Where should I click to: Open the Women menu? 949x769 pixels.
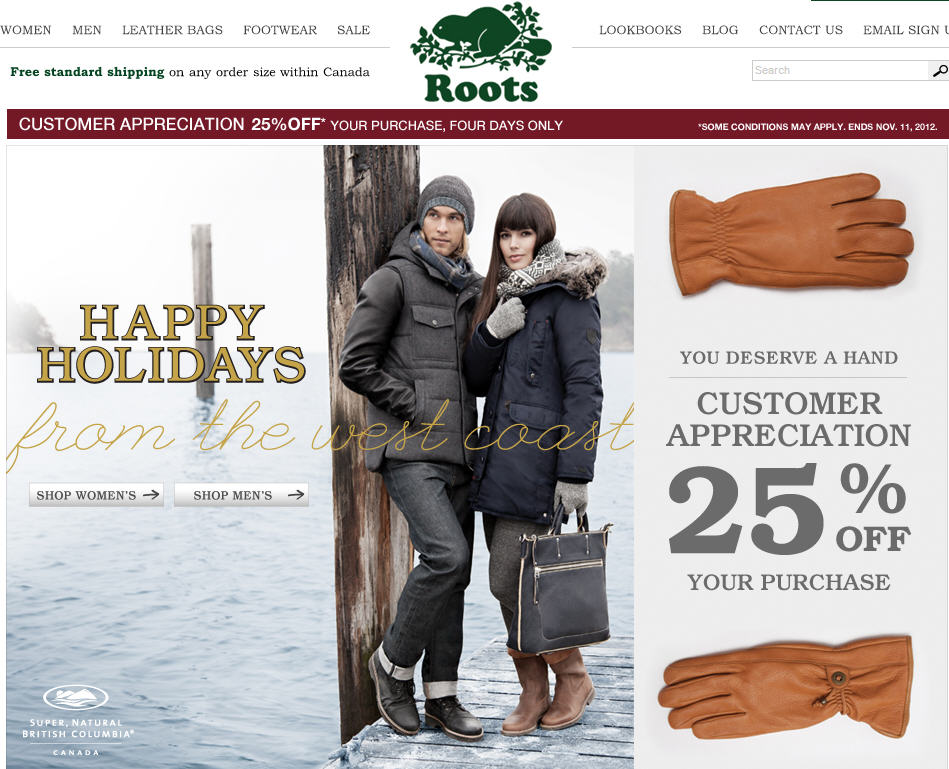[25, 30]
